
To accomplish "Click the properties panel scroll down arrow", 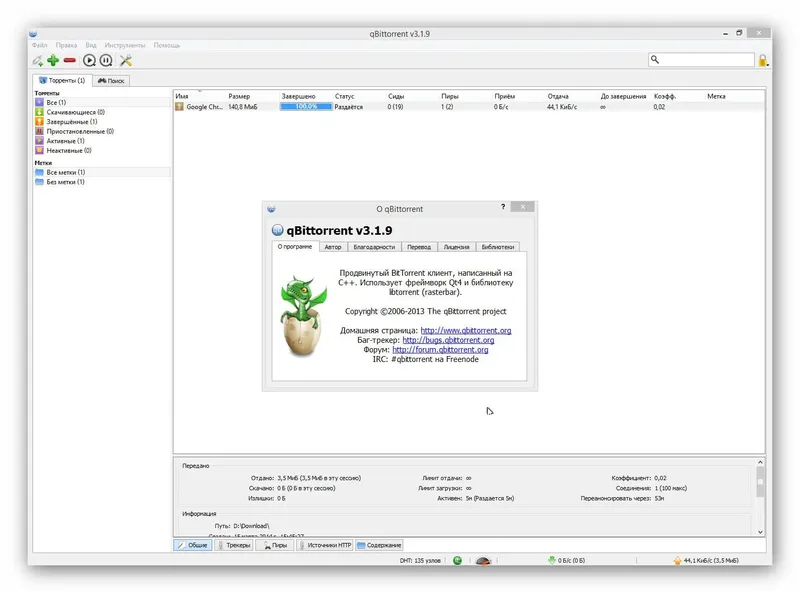I will [x=760, y=532].
